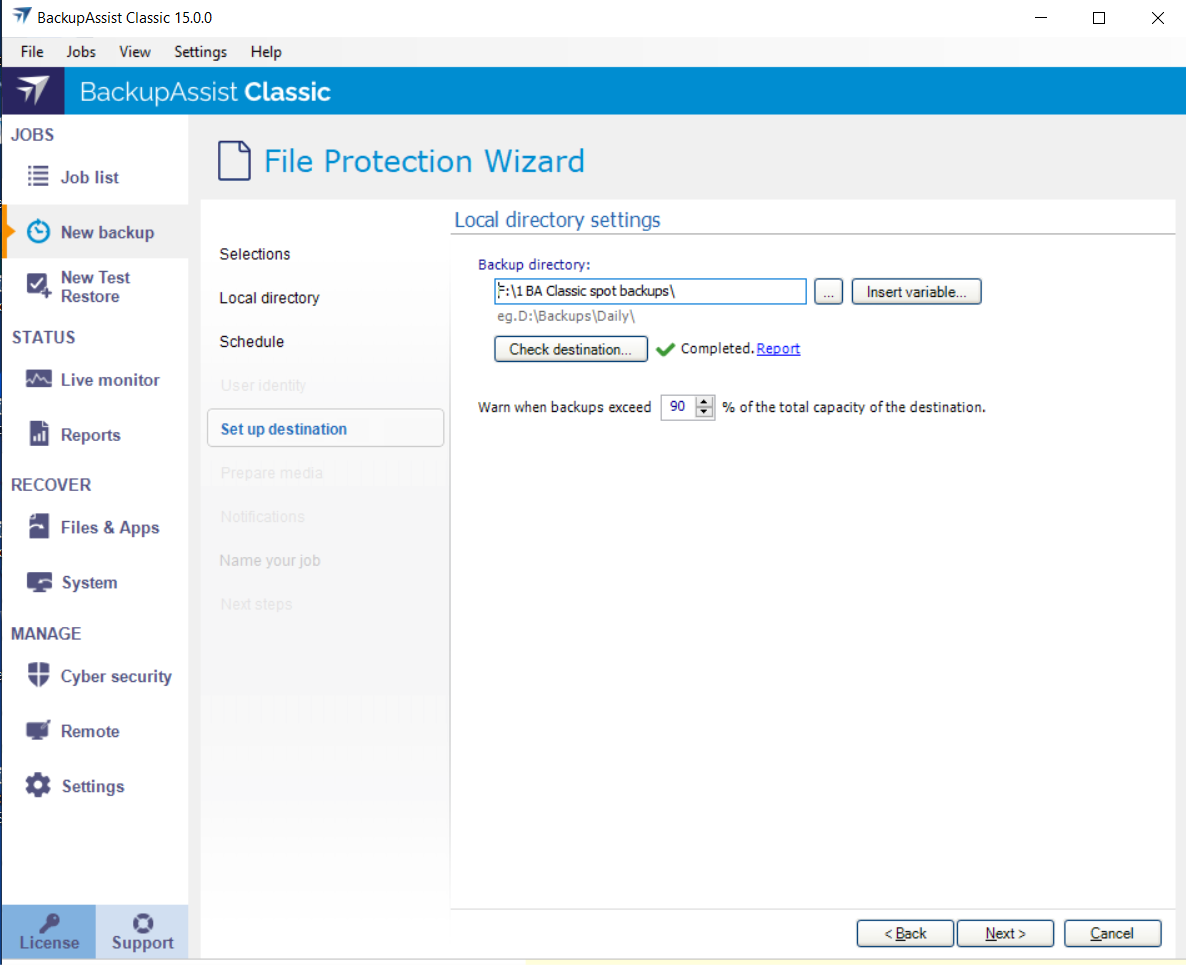Open the Reports chart icon
This screenshot has height=965, width=1186.
point(38,435)
